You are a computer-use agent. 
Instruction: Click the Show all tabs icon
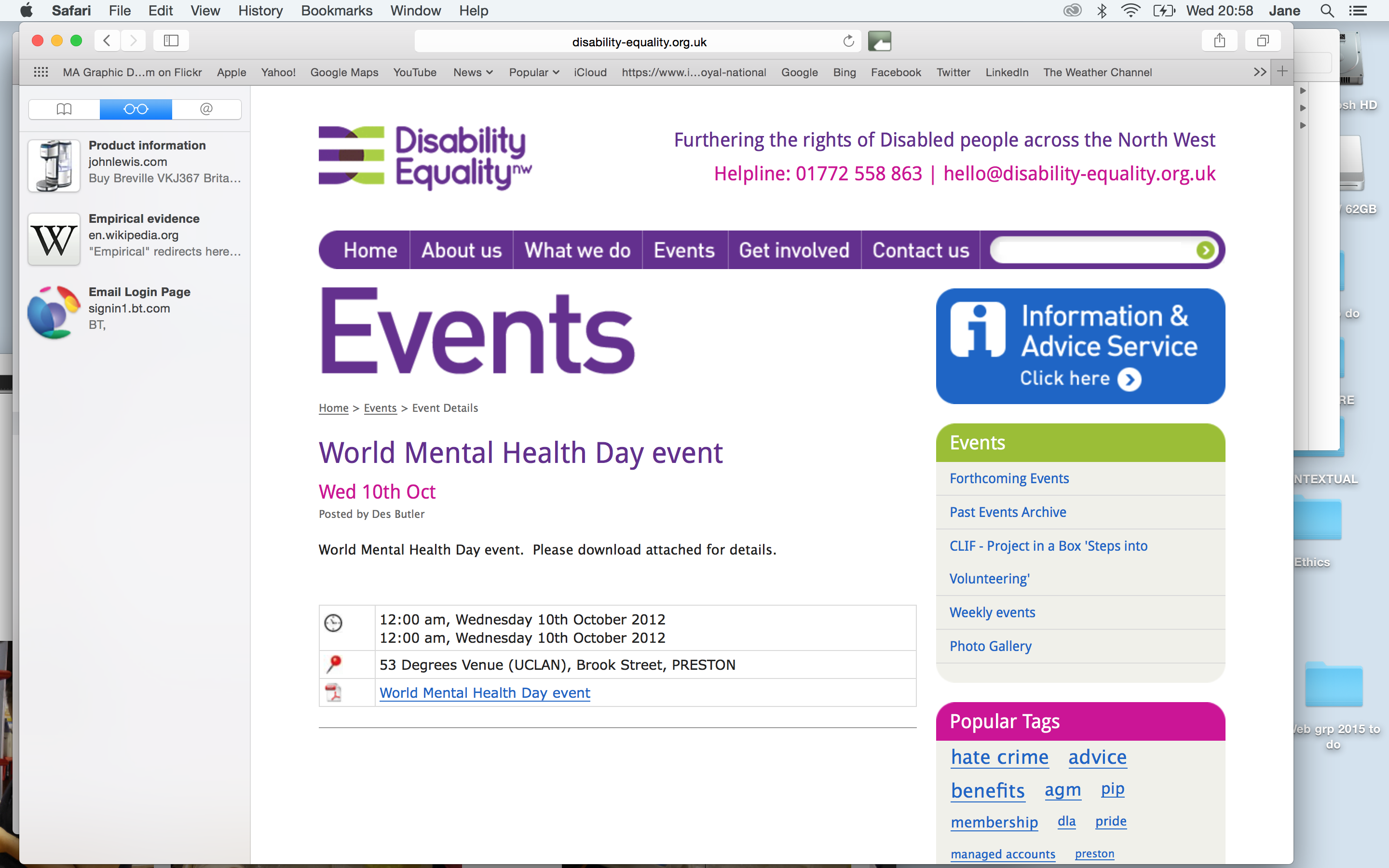point(1262,41)
